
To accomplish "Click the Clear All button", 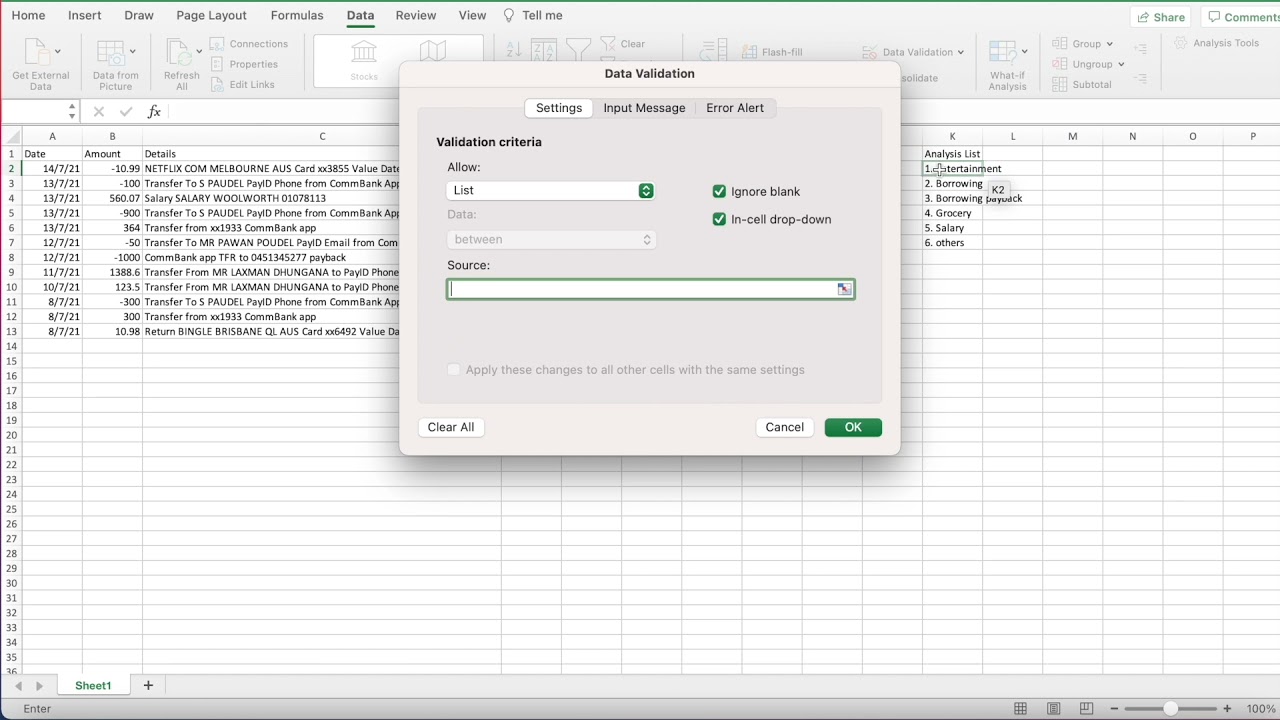I will point(451,427).
